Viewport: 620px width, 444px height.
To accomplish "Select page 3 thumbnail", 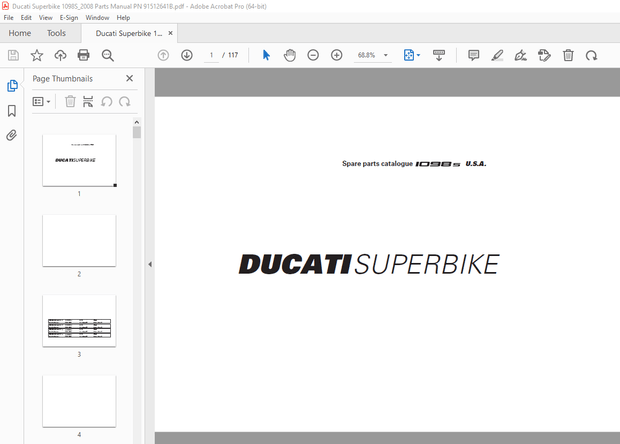I will tap(79, 321).
